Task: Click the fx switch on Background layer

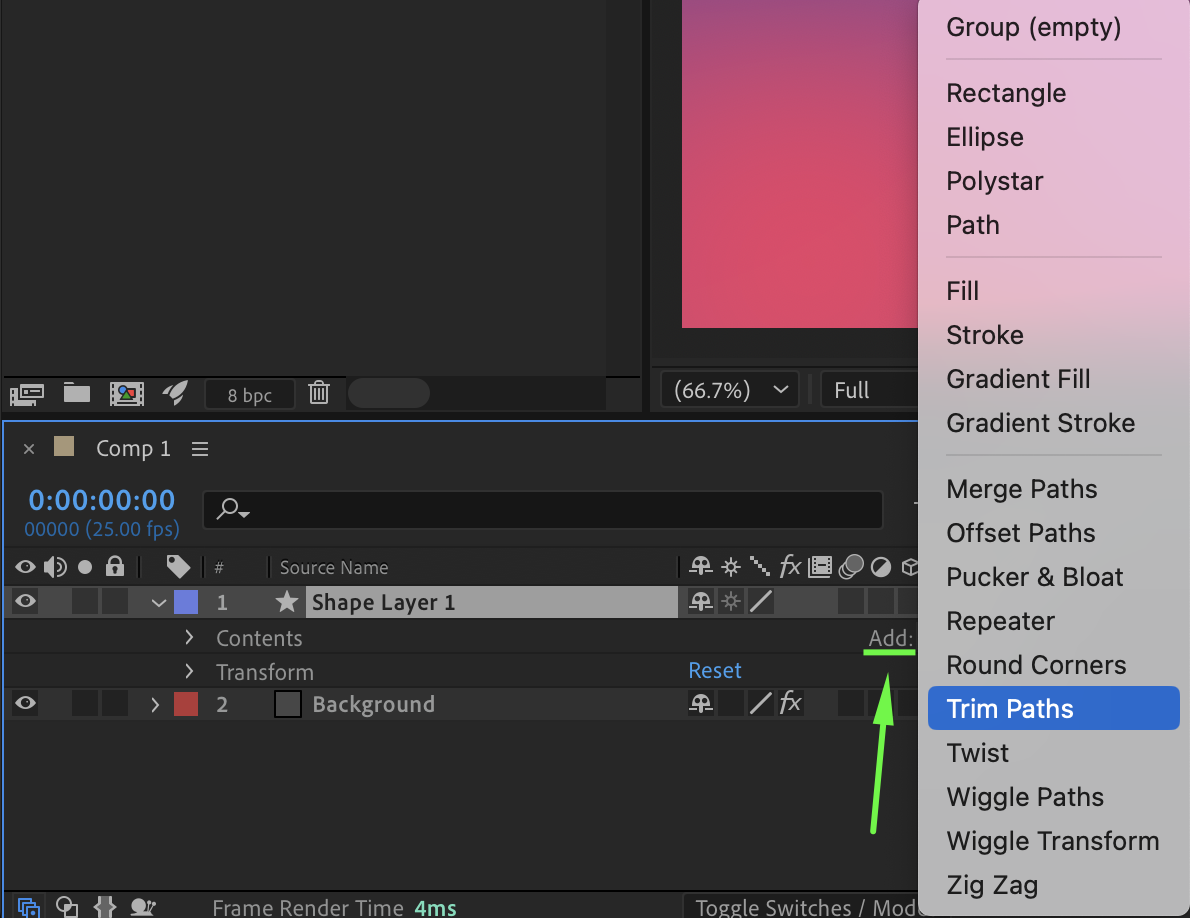Action: click(x=790, y=704)
